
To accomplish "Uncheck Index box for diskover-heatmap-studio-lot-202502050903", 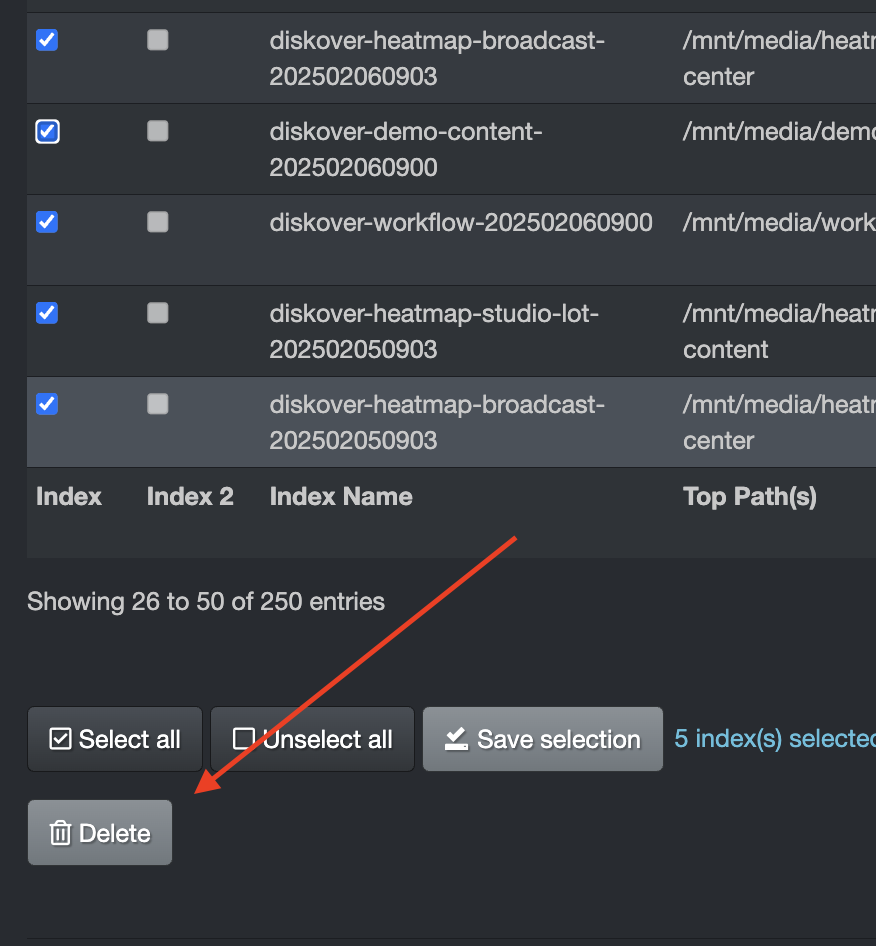I will (47, 313).
